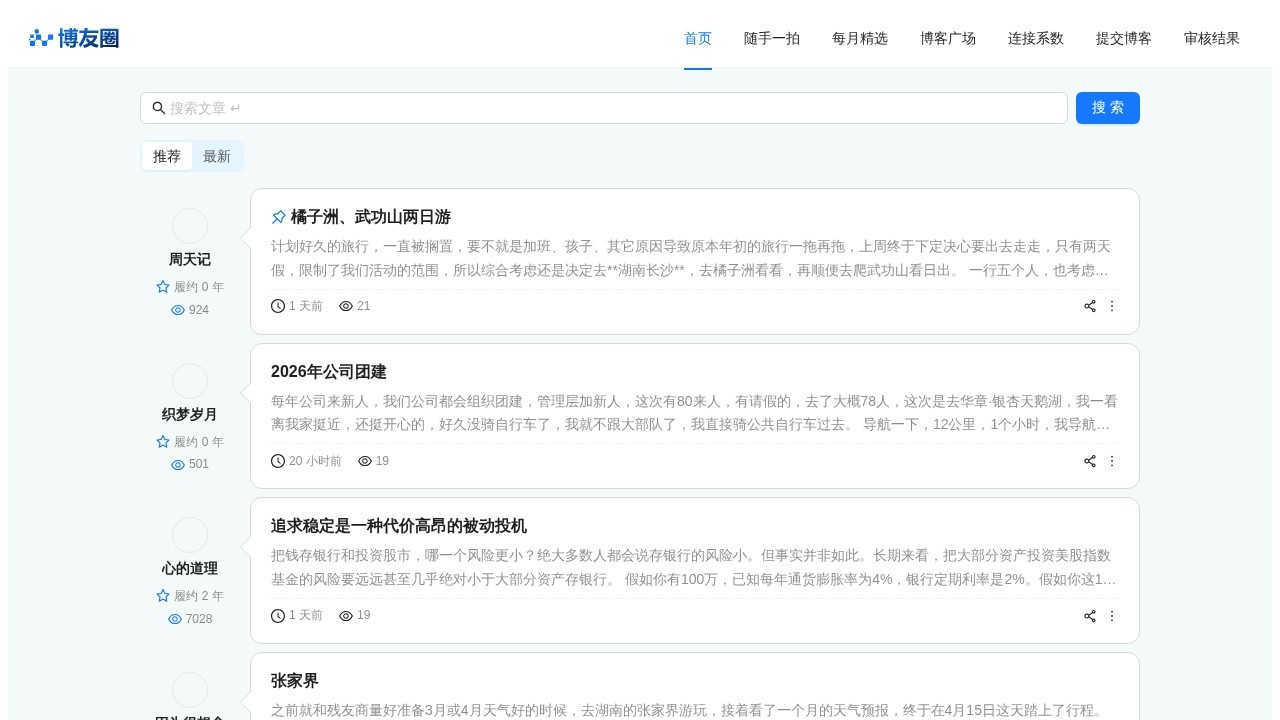Click the 博友圈 logo icon
Screen dimensions: 1280x720
point(41,38)
